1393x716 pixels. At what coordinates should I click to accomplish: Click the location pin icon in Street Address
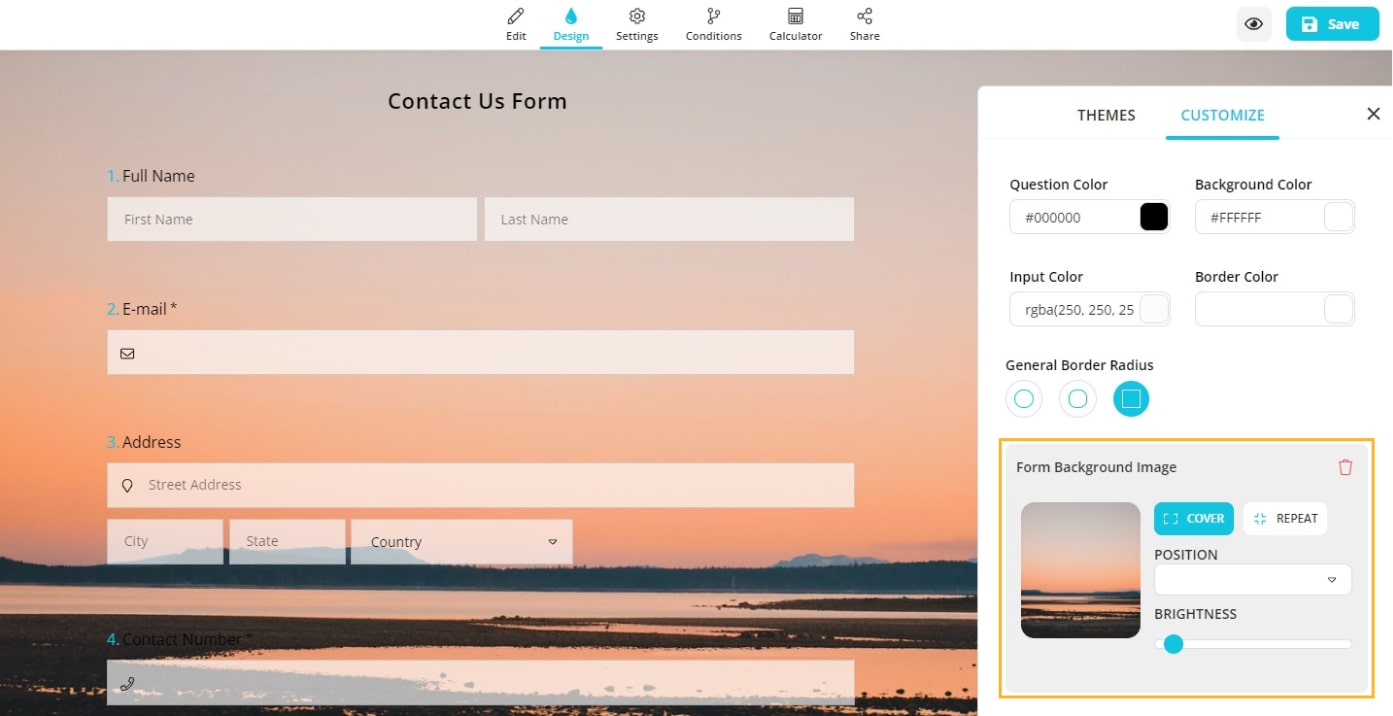[x=126, y=485]
